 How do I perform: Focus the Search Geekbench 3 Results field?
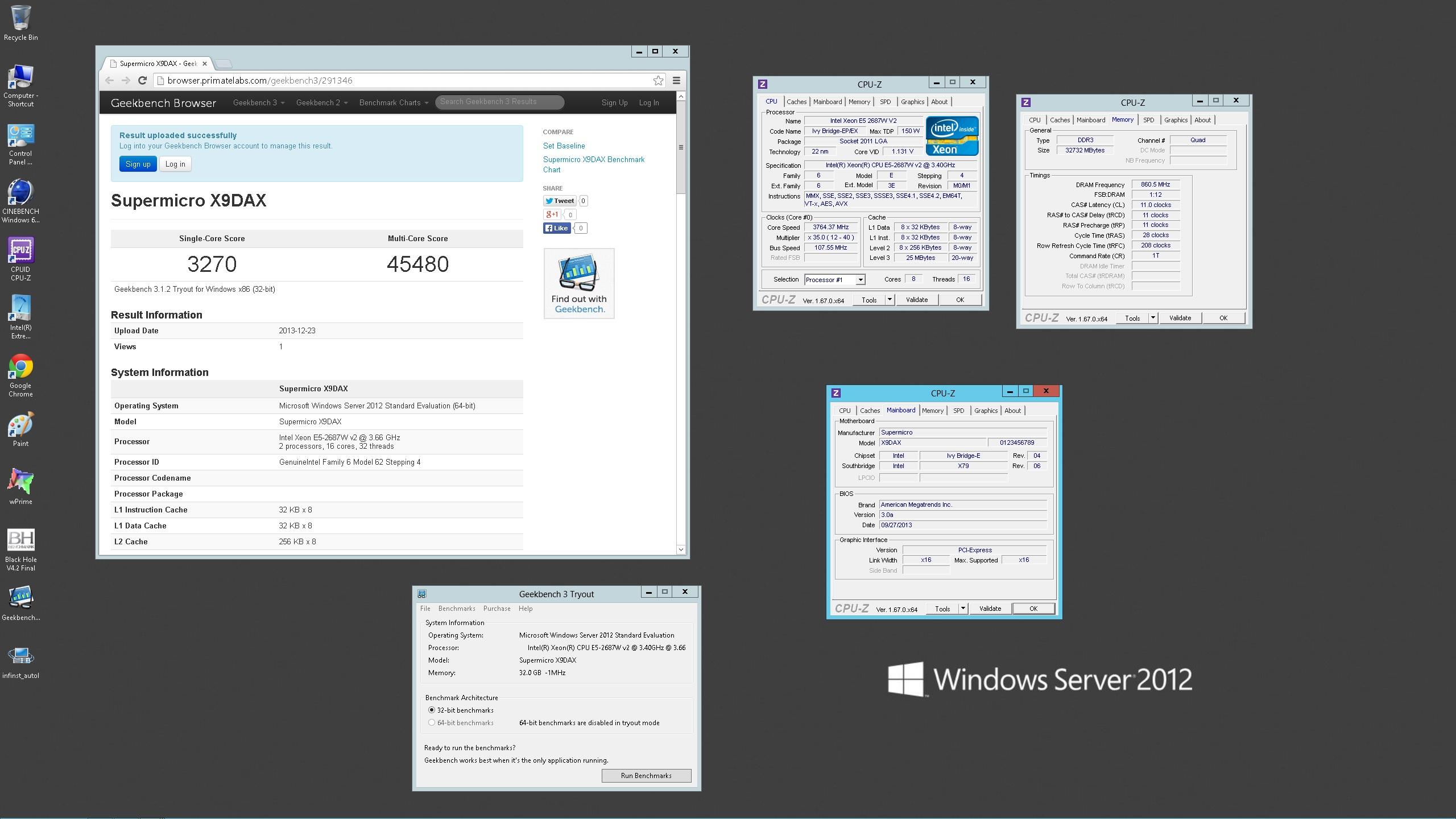point(499,102)
